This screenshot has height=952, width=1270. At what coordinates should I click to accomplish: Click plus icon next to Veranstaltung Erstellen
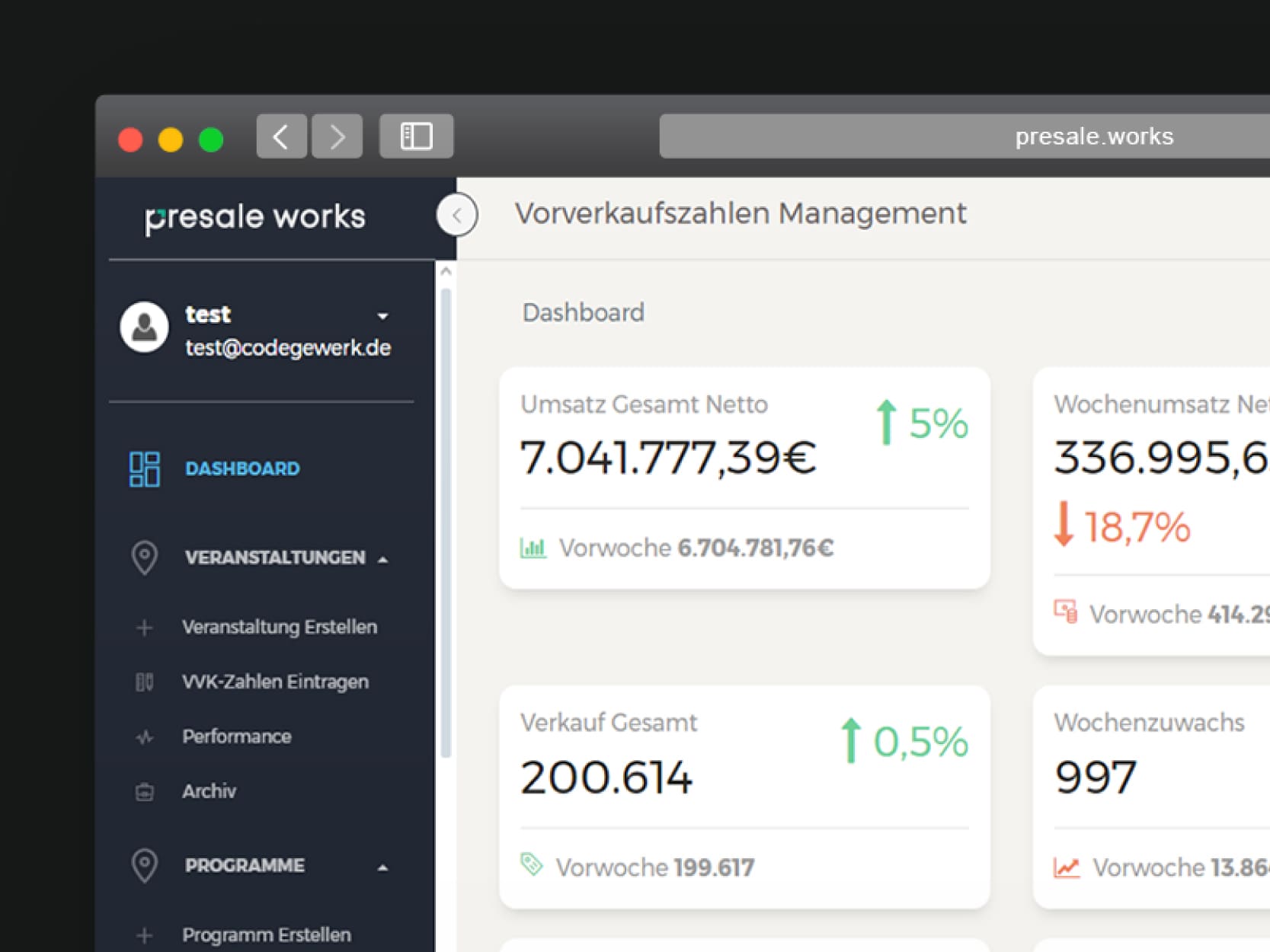pos(144,628)
